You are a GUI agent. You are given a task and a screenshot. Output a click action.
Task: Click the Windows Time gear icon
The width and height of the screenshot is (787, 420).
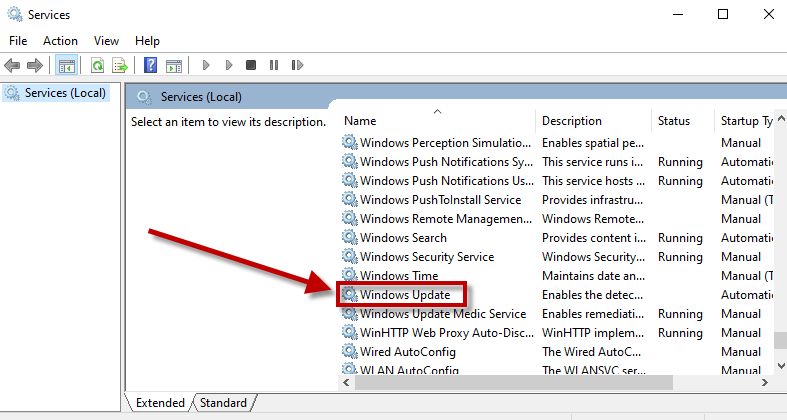350,275
